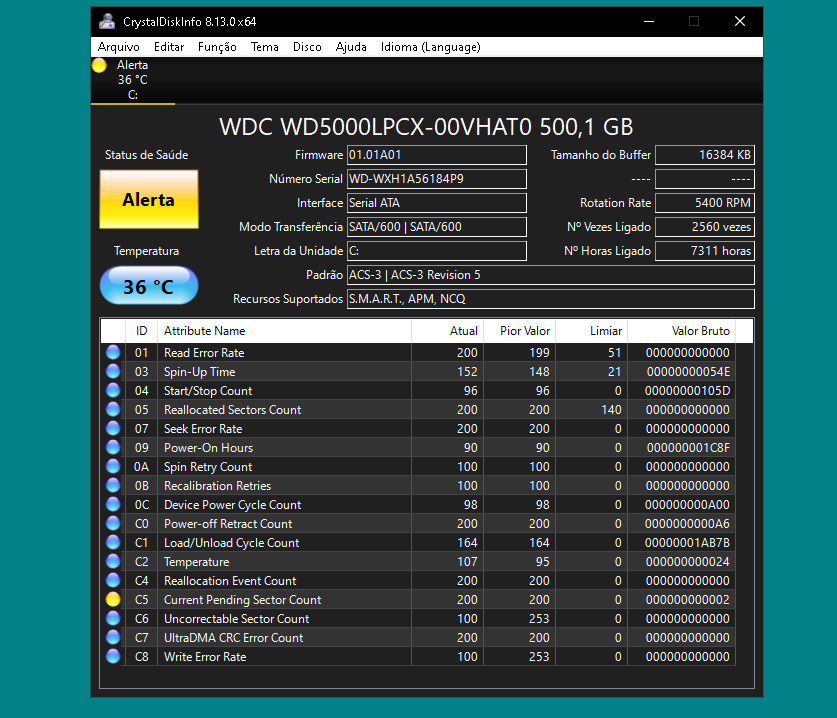Click raw value 000000001C8F
This screenshot has width=837, height=718.
tap(688, 448)
